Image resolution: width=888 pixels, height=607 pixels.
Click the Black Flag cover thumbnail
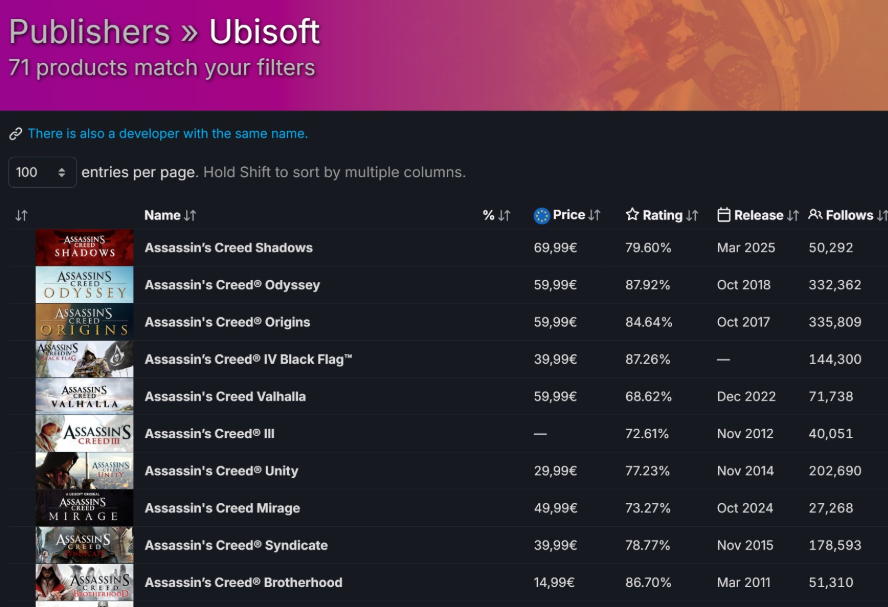click(84, 360)
